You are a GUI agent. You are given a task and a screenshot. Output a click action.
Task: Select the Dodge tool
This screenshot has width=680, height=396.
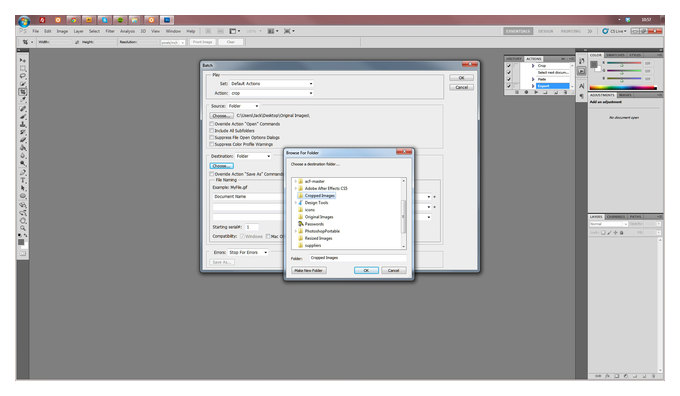point(23,164)
